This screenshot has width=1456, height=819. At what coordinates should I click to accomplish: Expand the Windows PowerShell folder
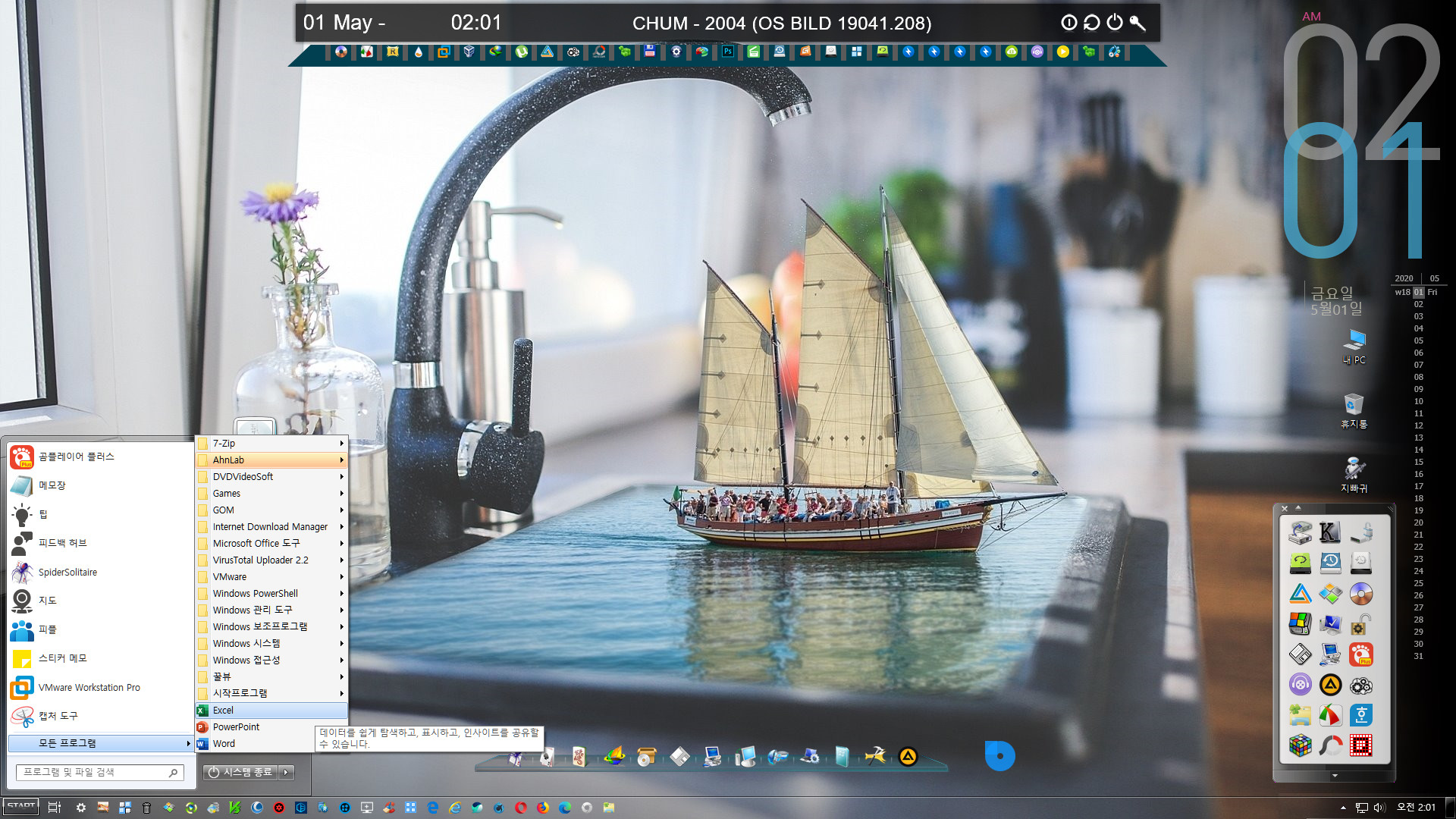coord(271,594)
